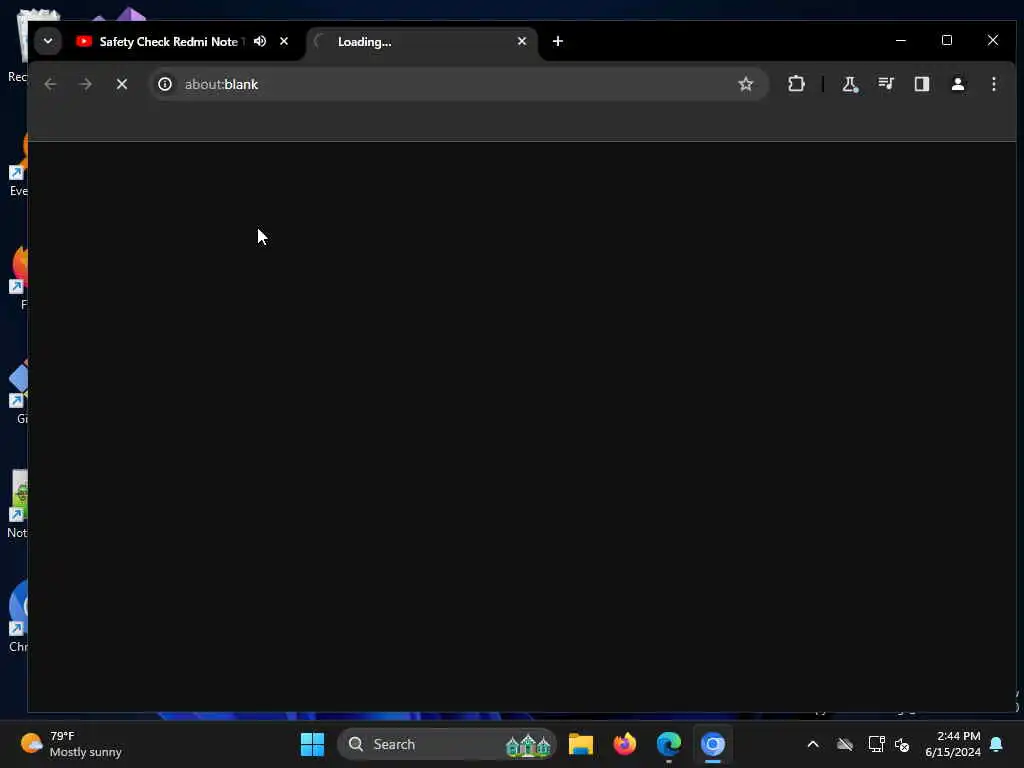Toggle the side panel
The height and width of the screenshot is (768, 1024).
tap(921, 84)
